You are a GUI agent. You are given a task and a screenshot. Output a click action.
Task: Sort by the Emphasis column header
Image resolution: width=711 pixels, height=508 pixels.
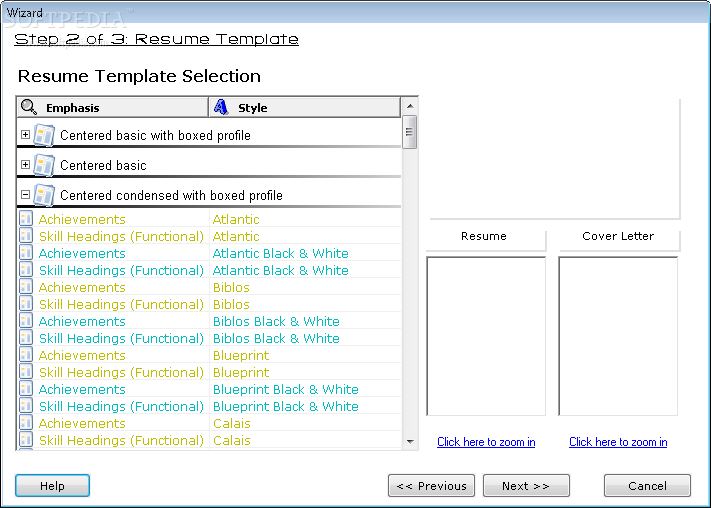(x=112, y=107)
